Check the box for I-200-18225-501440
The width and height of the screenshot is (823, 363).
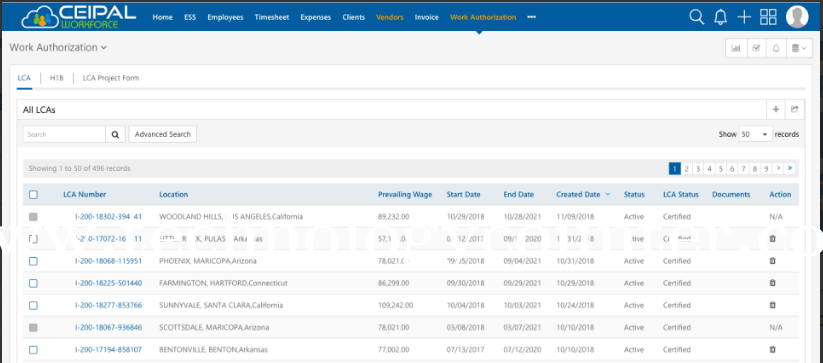[x=33, y=283]
